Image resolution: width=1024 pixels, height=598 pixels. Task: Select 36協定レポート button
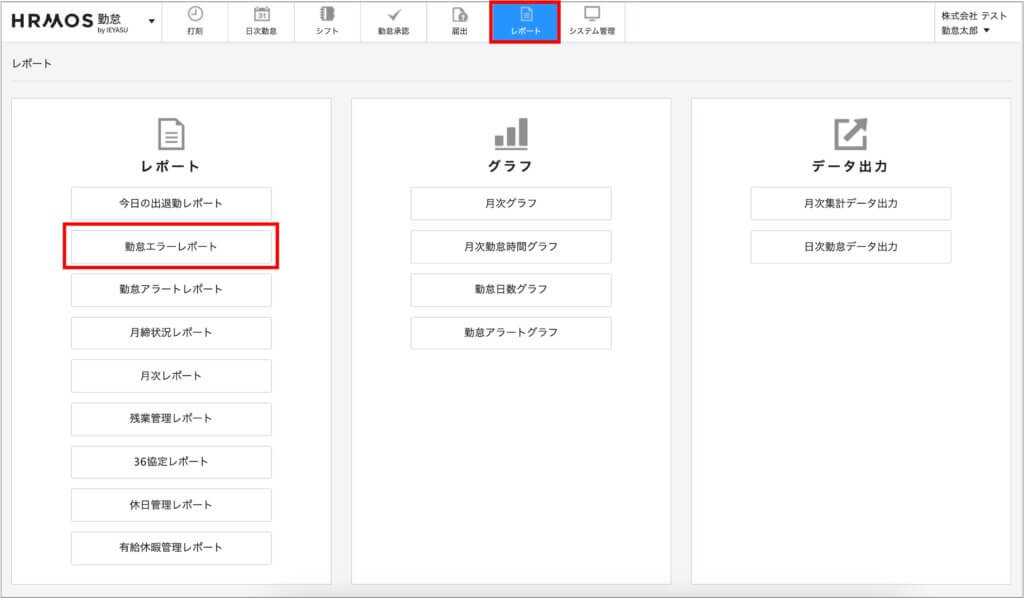tap(171, 462)
